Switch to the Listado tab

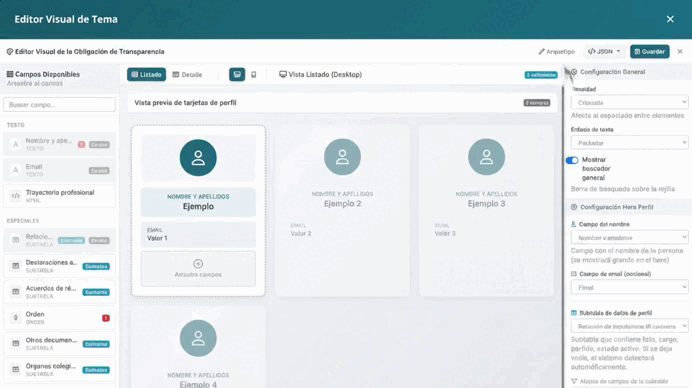(147, 75)
